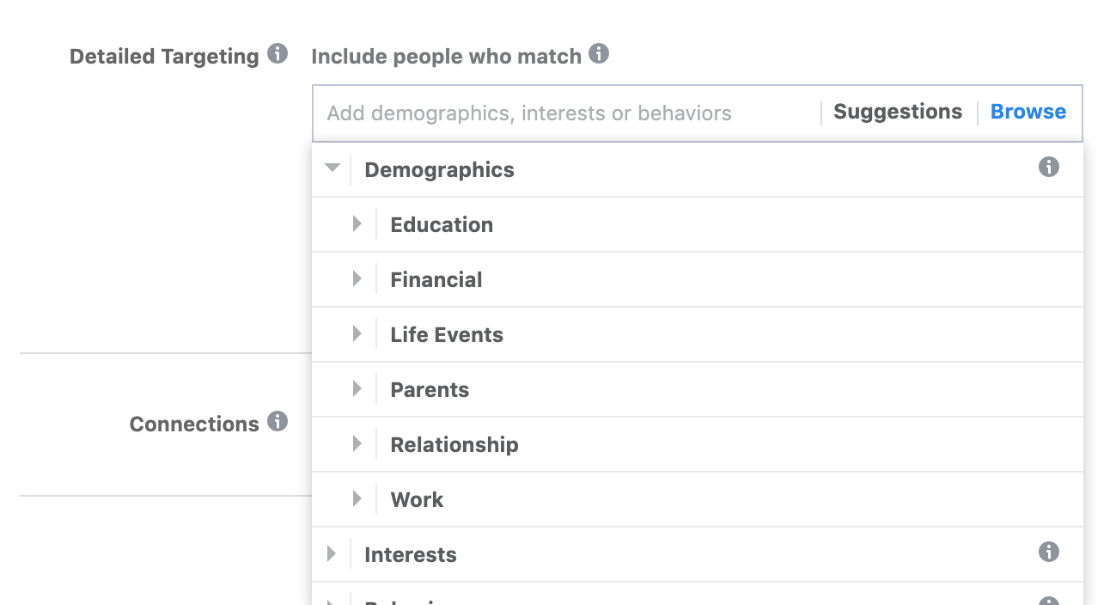Expand the Work subcategory arrow
This screenshot has height=605, width=1100.
pyautogui.click(x=357, y=499)
